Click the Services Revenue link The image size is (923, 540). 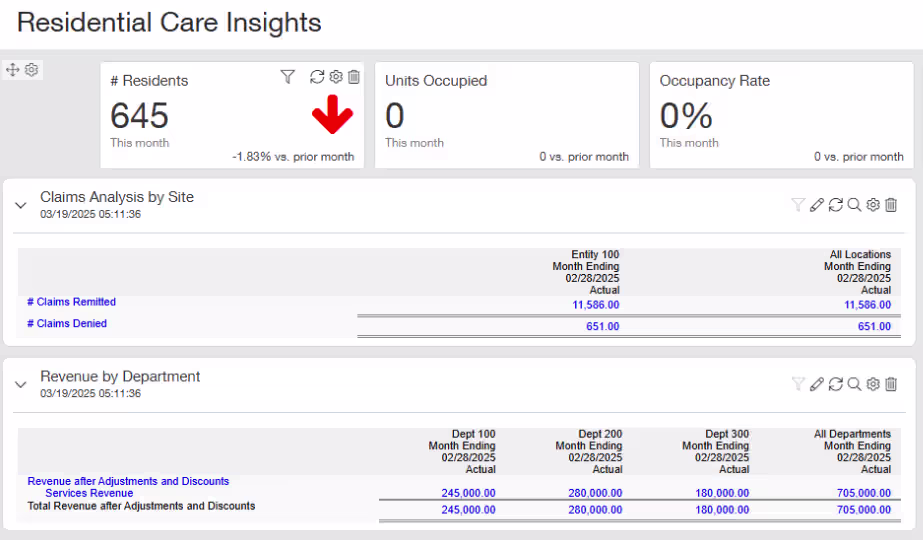pos(89,493)
